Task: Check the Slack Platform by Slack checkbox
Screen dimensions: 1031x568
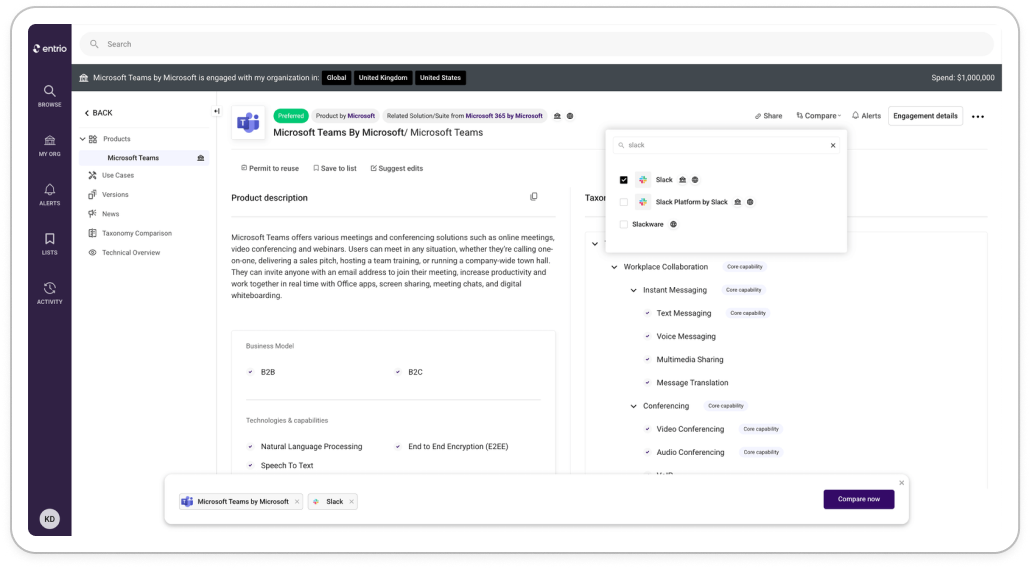Action: point(624,202)
